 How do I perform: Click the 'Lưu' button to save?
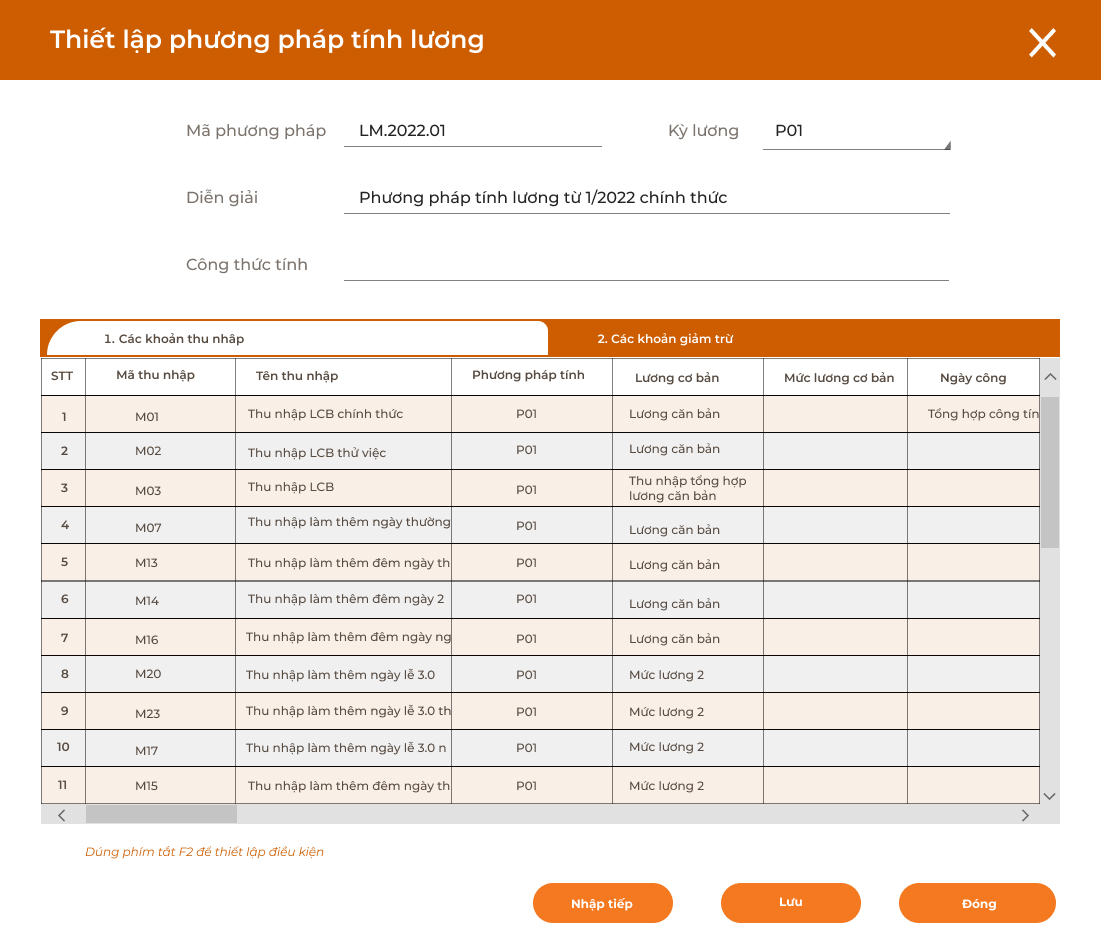pyautogui.click(x=790, y=903)
